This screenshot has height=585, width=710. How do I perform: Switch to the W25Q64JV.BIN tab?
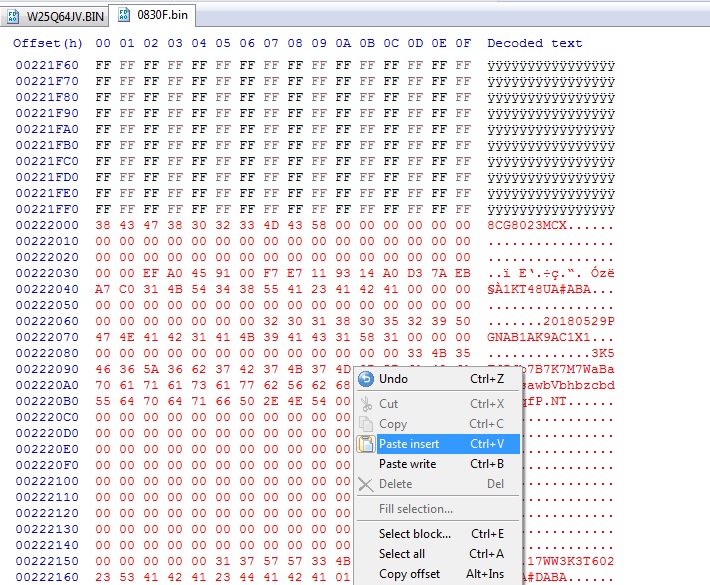point(57,17)
